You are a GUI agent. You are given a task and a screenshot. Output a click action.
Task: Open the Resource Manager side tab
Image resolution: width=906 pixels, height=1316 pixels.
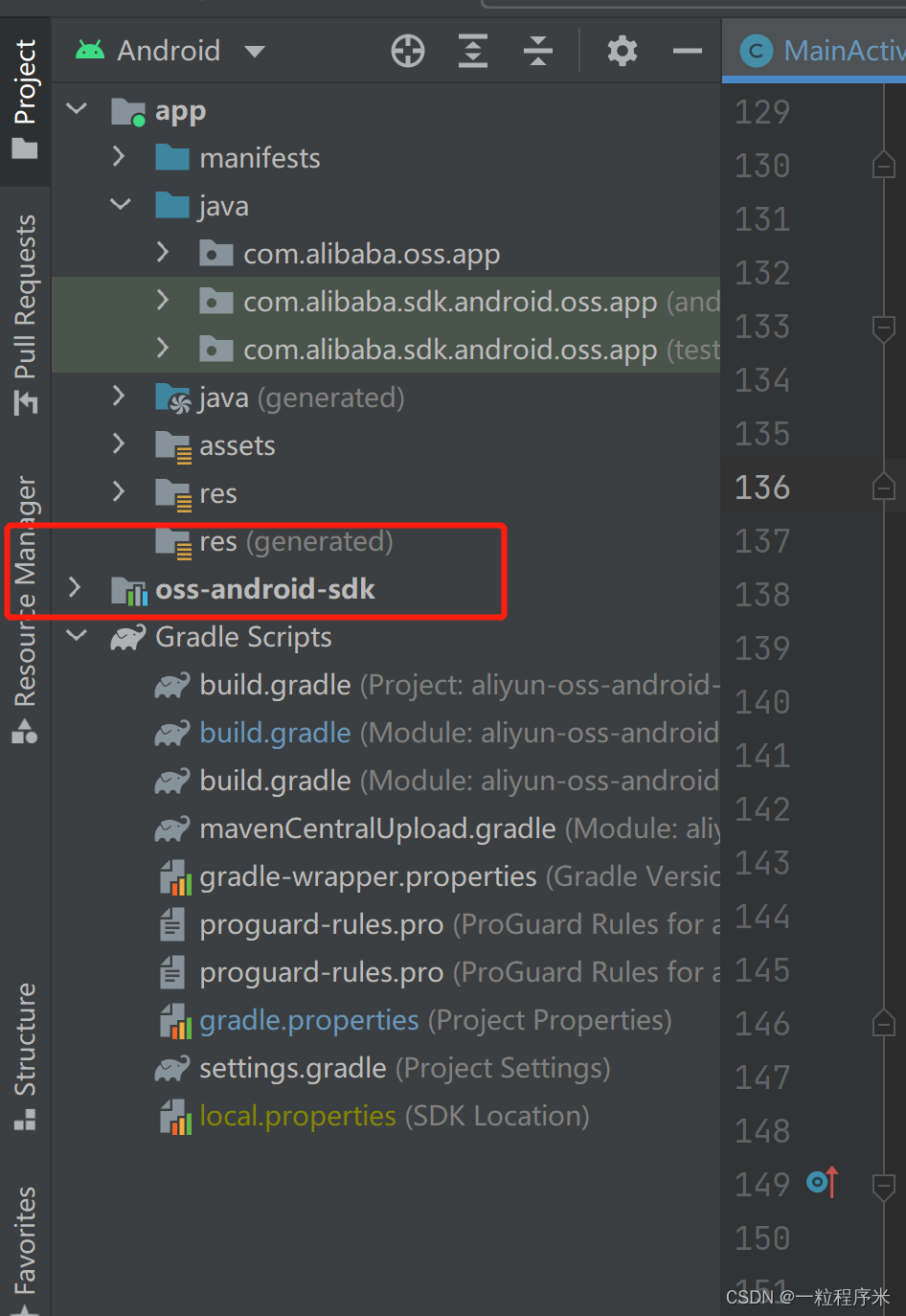pos(25,609)
